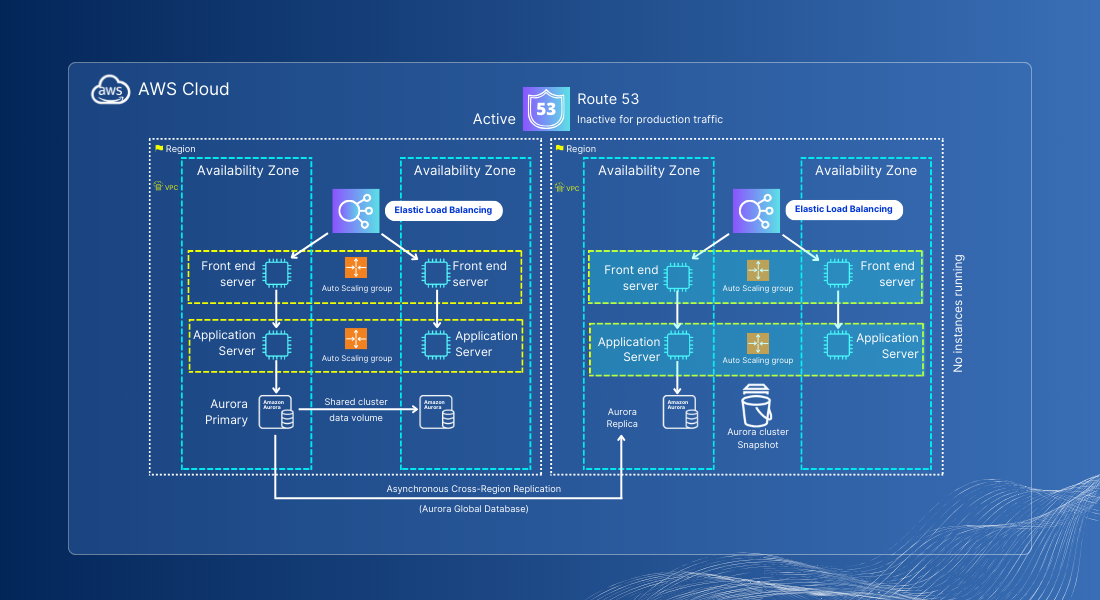Click the Aurora icon receiving shared cluster data volume
1100x600 pixels.
click(x=436, y=412)
